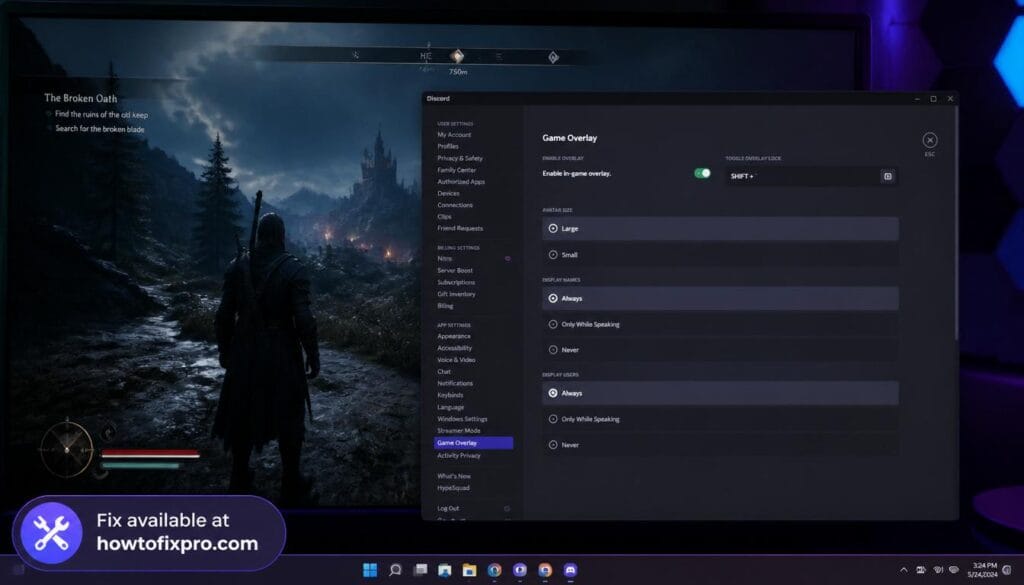1024x585 pixels.
Task: Open My Account settings
Action: 454,134
